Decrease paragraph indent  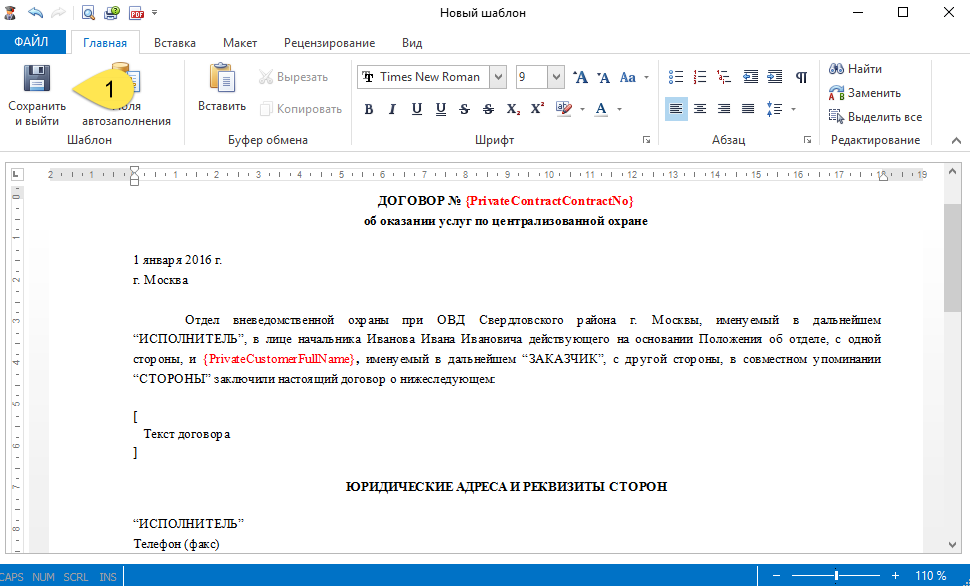coord(750,77)
